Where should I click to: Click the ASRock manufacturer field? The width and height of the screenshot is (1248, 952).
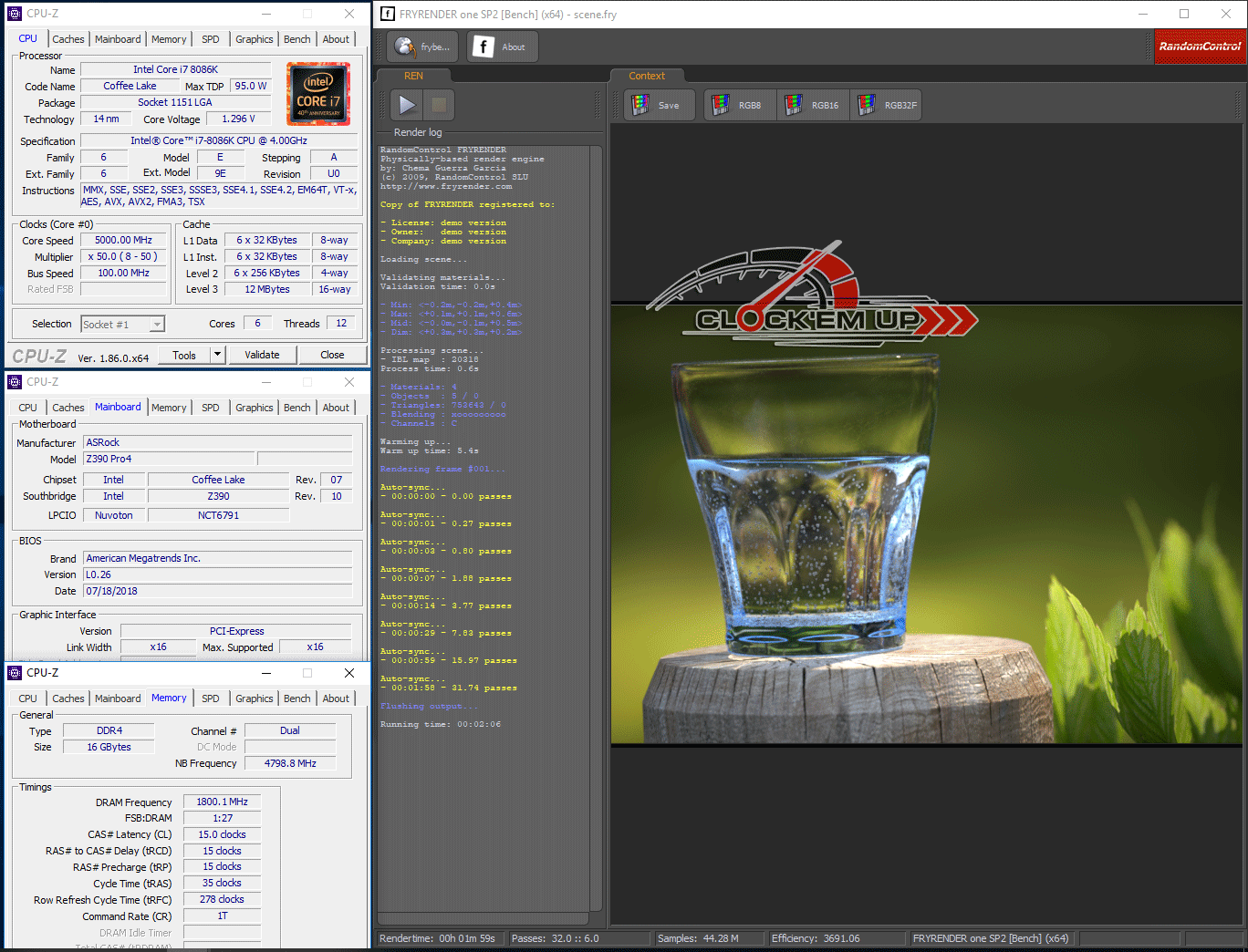point(217,442)
